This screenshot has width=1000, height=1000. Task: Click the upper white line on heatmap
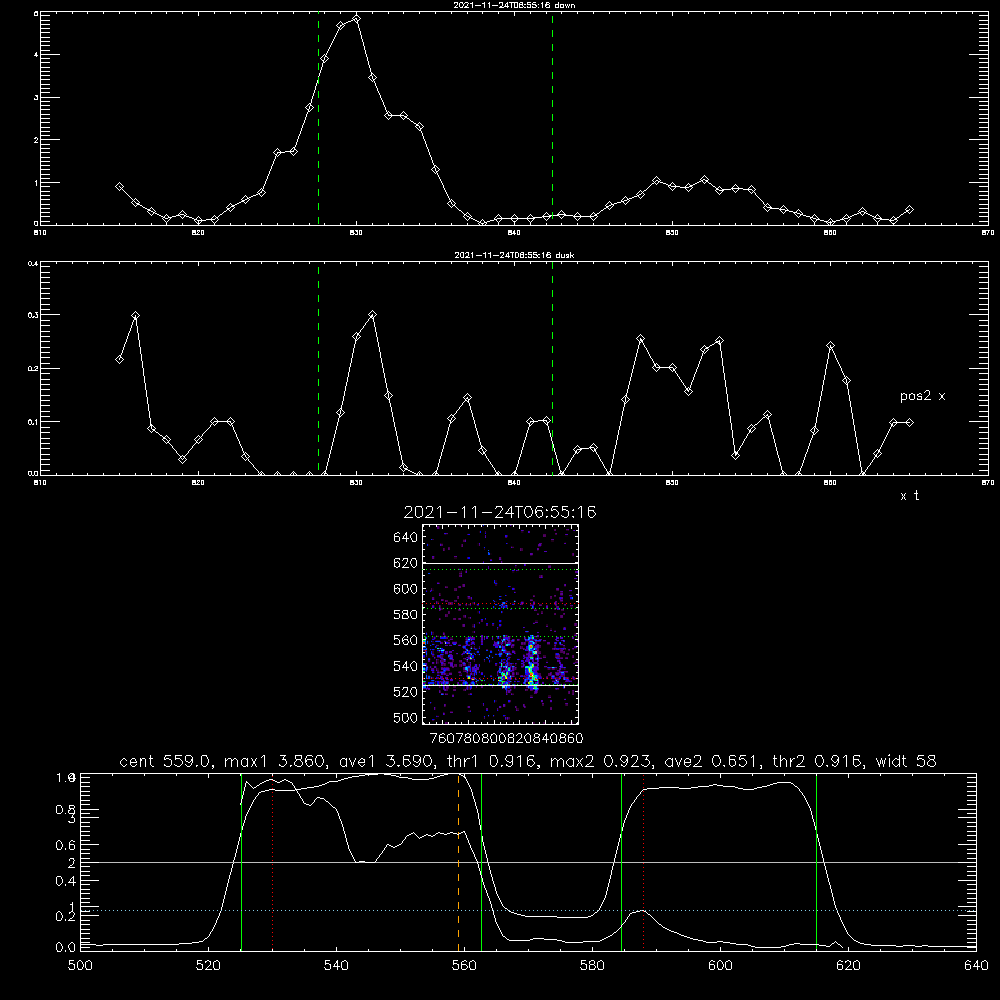coord(500,564)
